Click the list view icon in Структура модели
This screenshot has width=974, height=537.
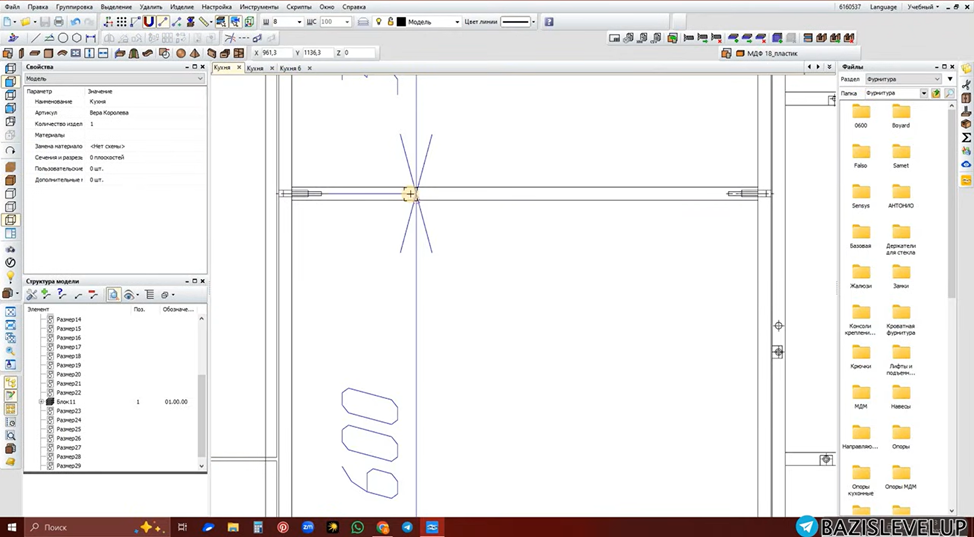pyautogui.click(x=150, y=295)
